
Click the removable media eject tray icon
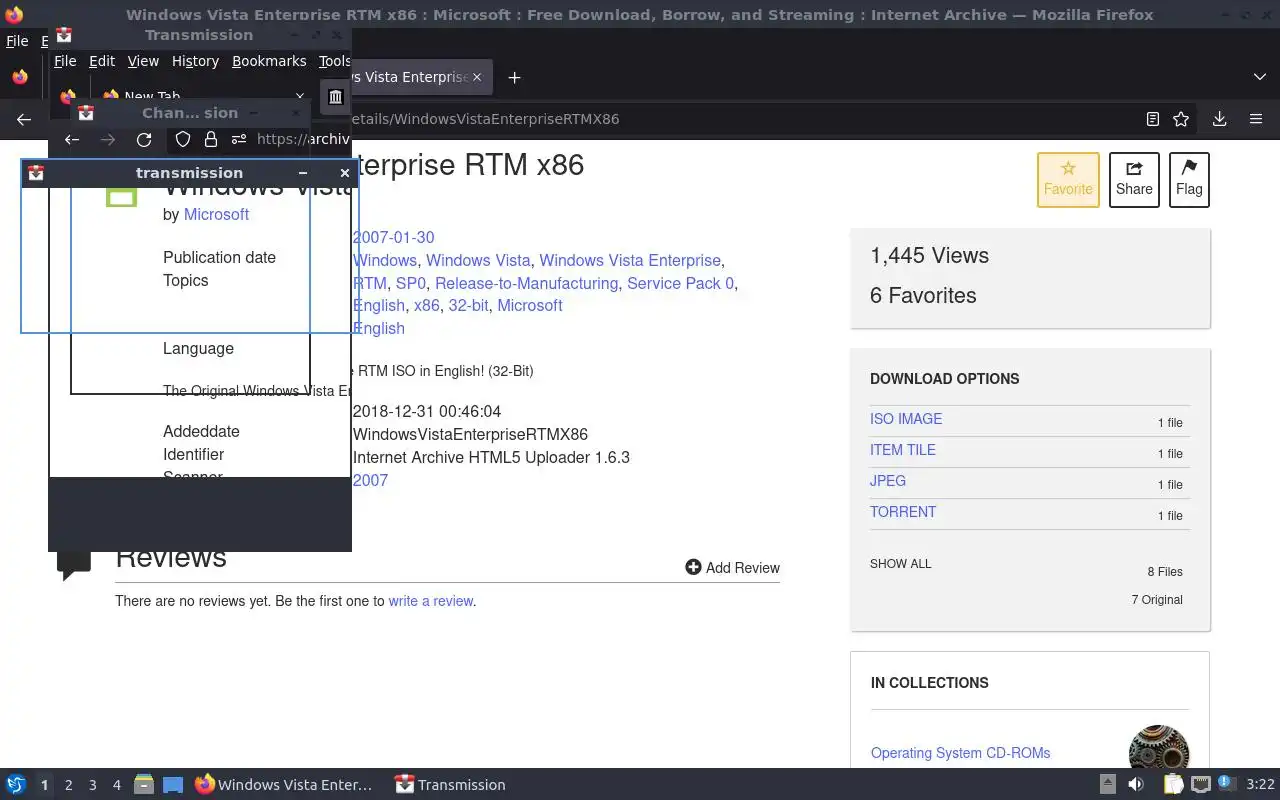pyautogui.click(x=1107, y=785)
